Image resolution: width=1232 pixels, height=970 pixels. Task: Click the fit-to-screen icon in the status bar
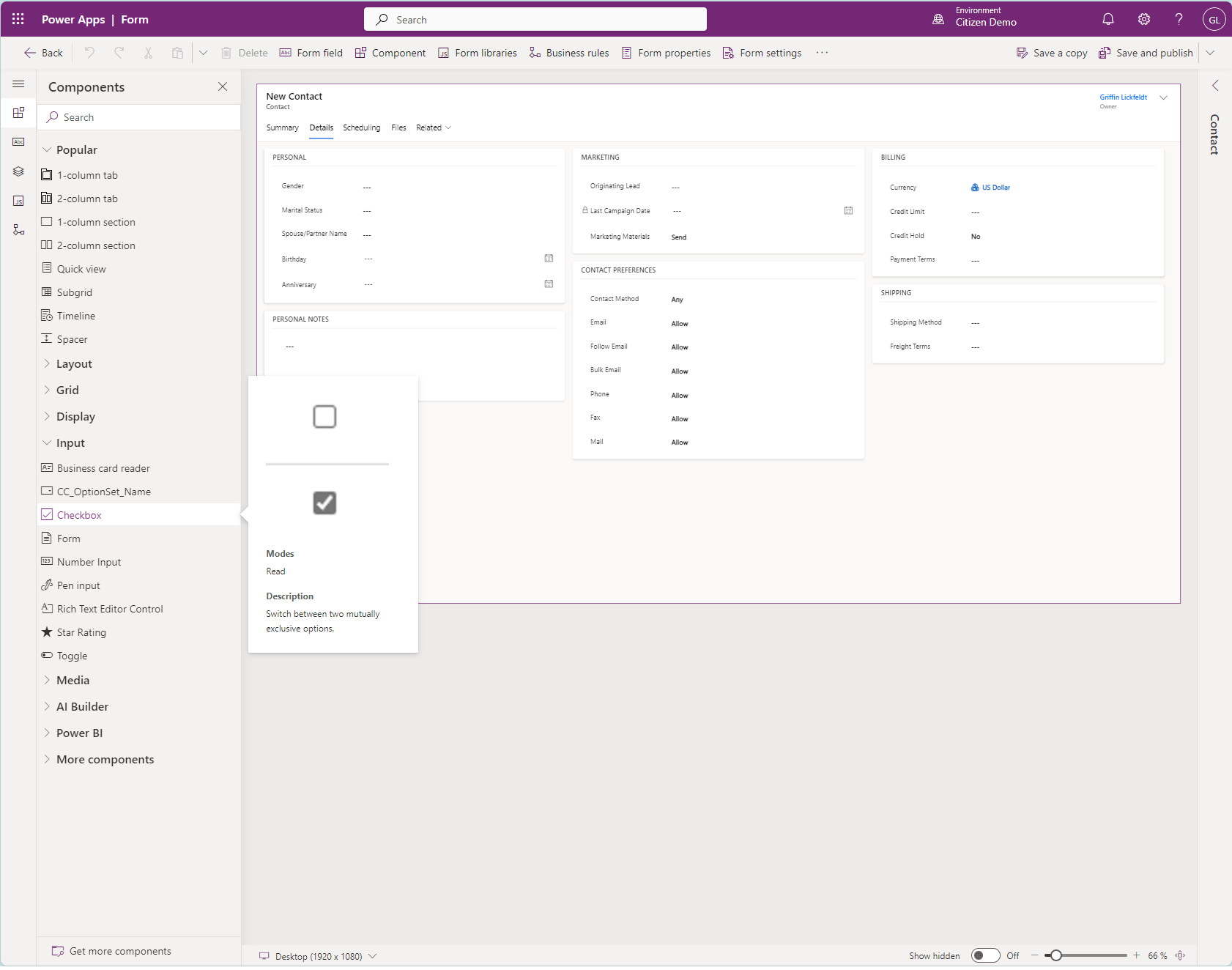click(1180, 955)
